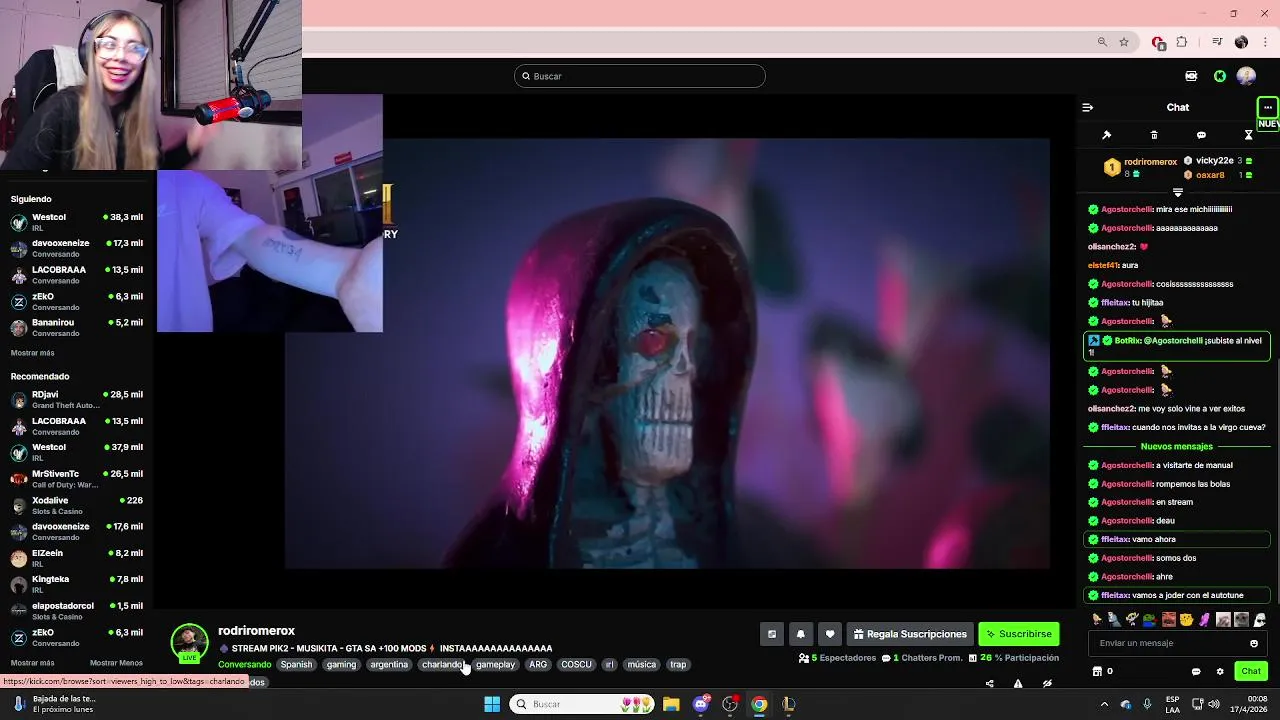Viewport: 1280px width, 720px height.
Task: Click Chrome icon in taskbar
Action: [x=759, y=704]
